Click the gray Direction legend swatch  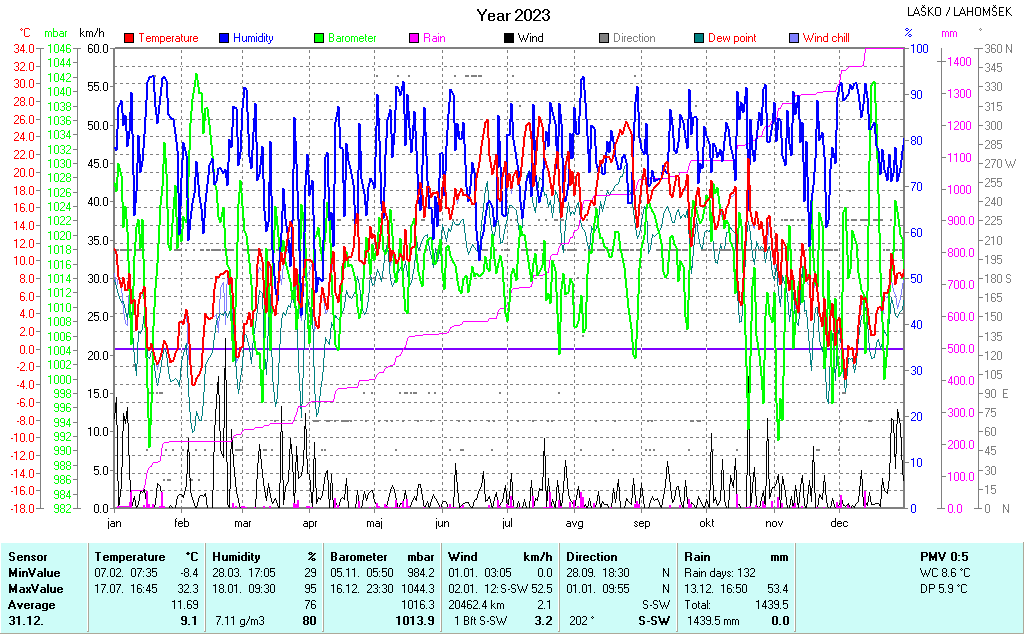604,38
